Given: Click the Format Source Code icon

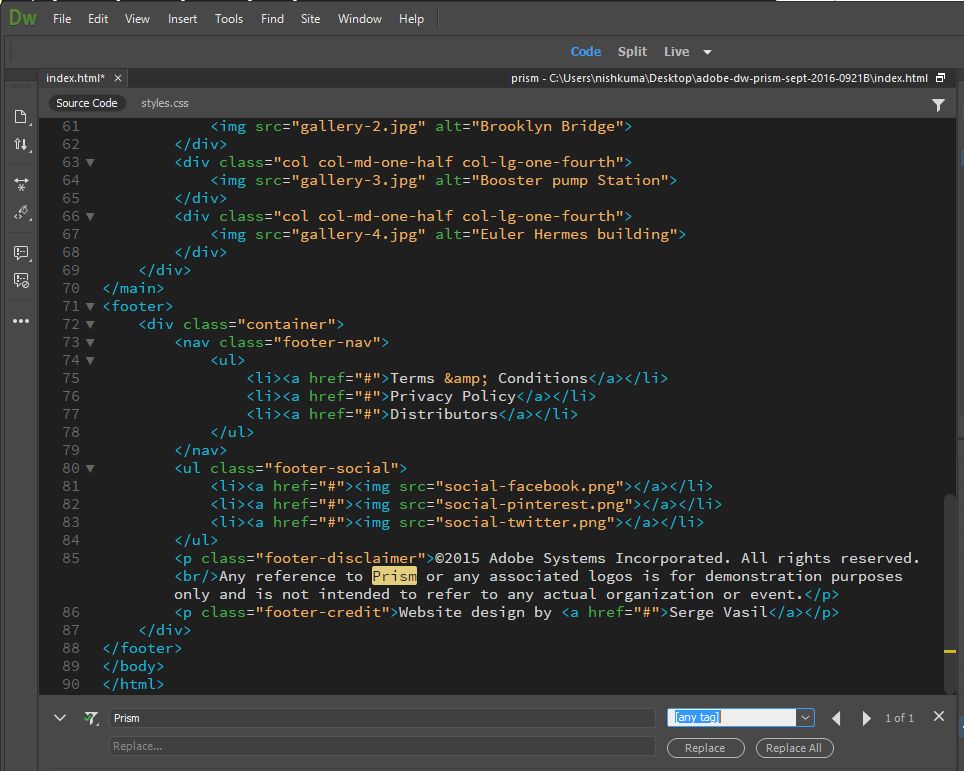Looking at the screenshot, I should (21, 213).
